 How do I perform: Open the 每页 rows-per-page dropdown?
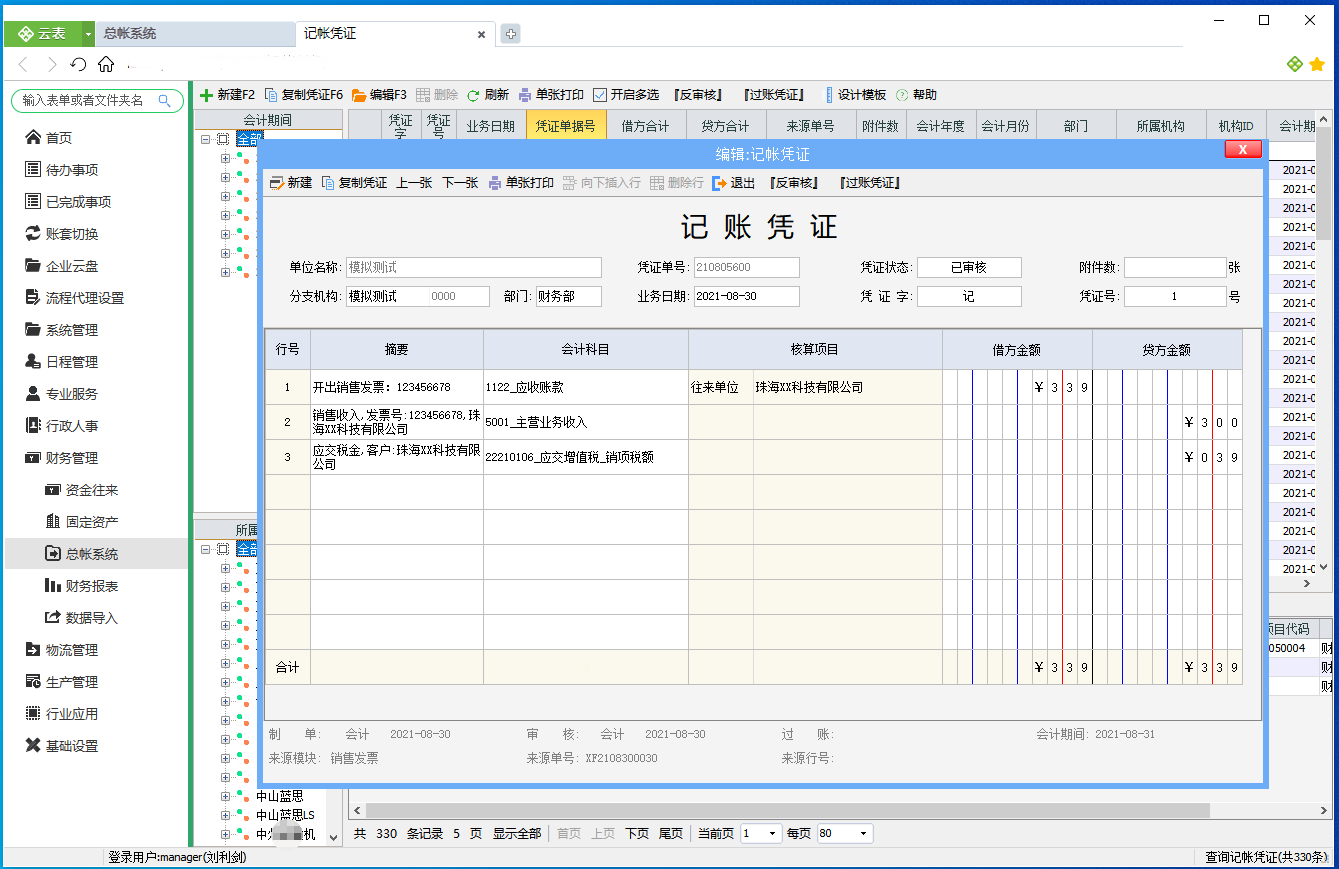(x=864, y=833)
